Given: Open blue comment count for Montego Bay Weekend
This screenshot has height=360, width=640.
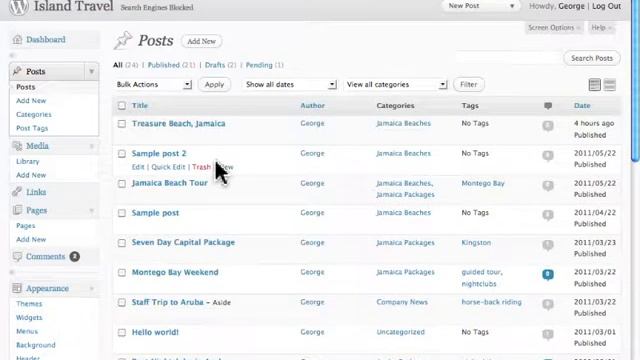Looking at the screenshot, I should [x=548, y=275].
